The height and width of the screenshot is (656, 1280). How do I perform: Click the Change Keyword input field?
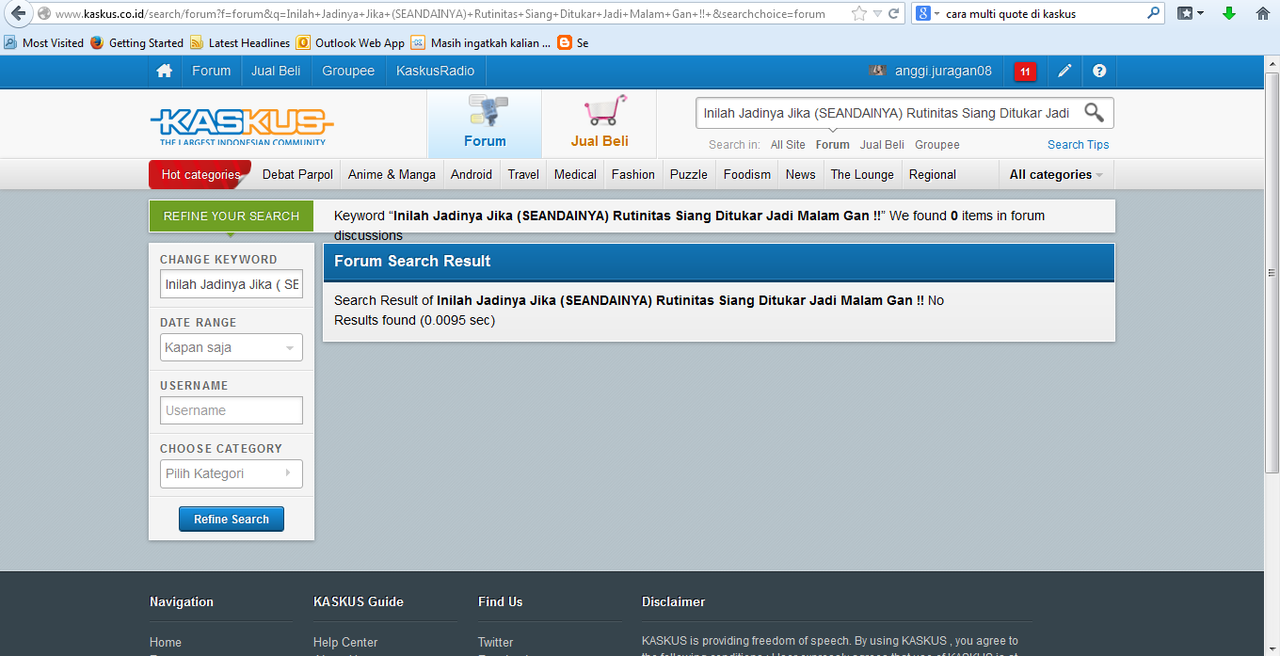pos(231,285)
